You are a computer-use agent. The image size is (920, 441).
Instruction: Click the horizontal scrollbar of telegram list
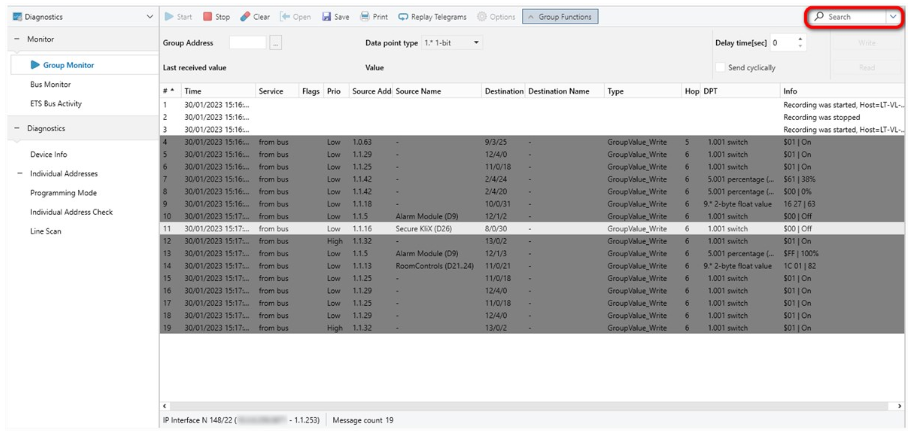coord(531,406)
